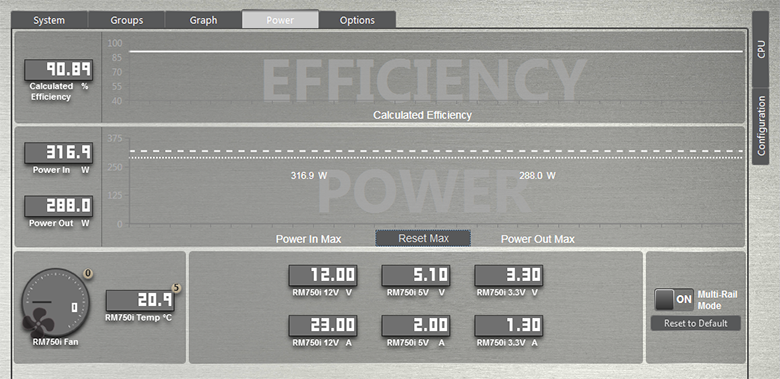Click the fan gauge badge showing 0
This screenshot has height=379, width=780.
tap(89, 273)
